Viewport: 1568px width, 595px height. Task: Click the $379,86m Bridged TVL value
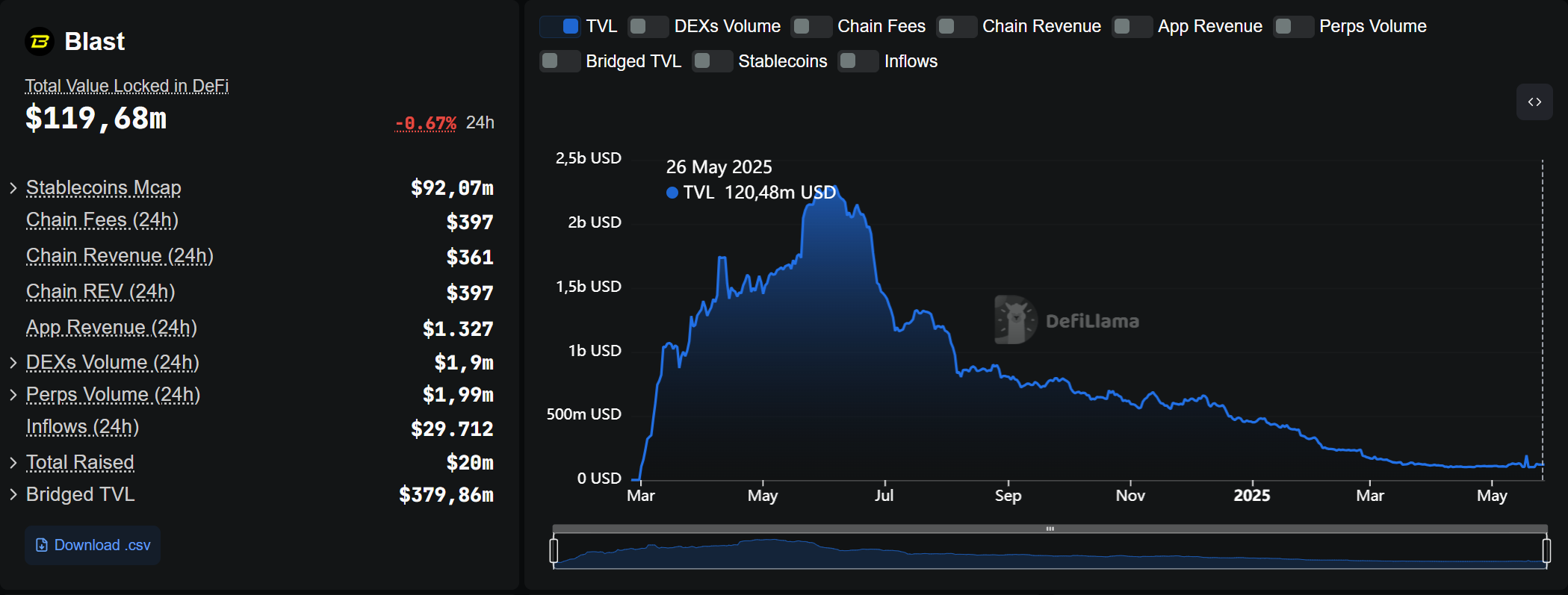click(446, 495)
